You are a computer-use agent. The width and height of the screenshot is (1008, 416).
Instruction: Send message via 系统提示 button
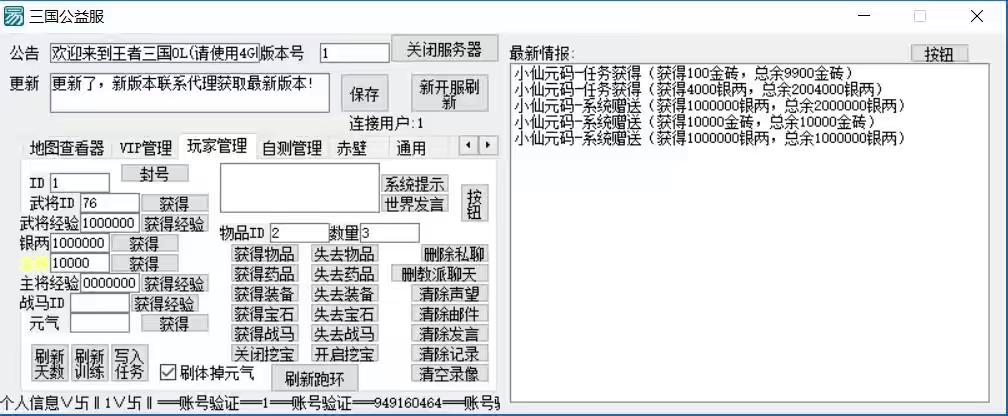click(414, 184)
